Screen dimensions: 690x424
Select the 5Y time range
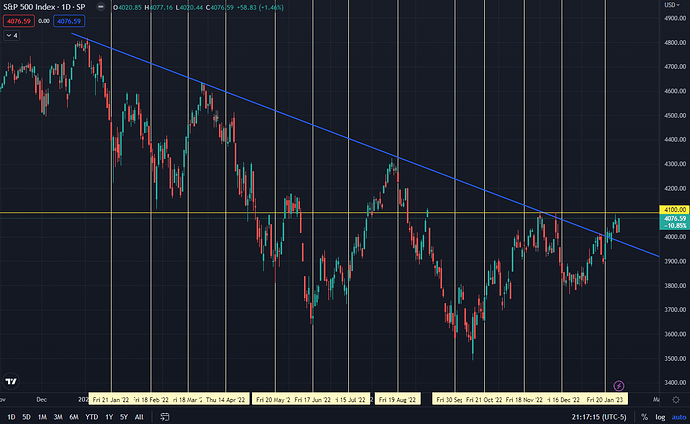pos(124,417)
